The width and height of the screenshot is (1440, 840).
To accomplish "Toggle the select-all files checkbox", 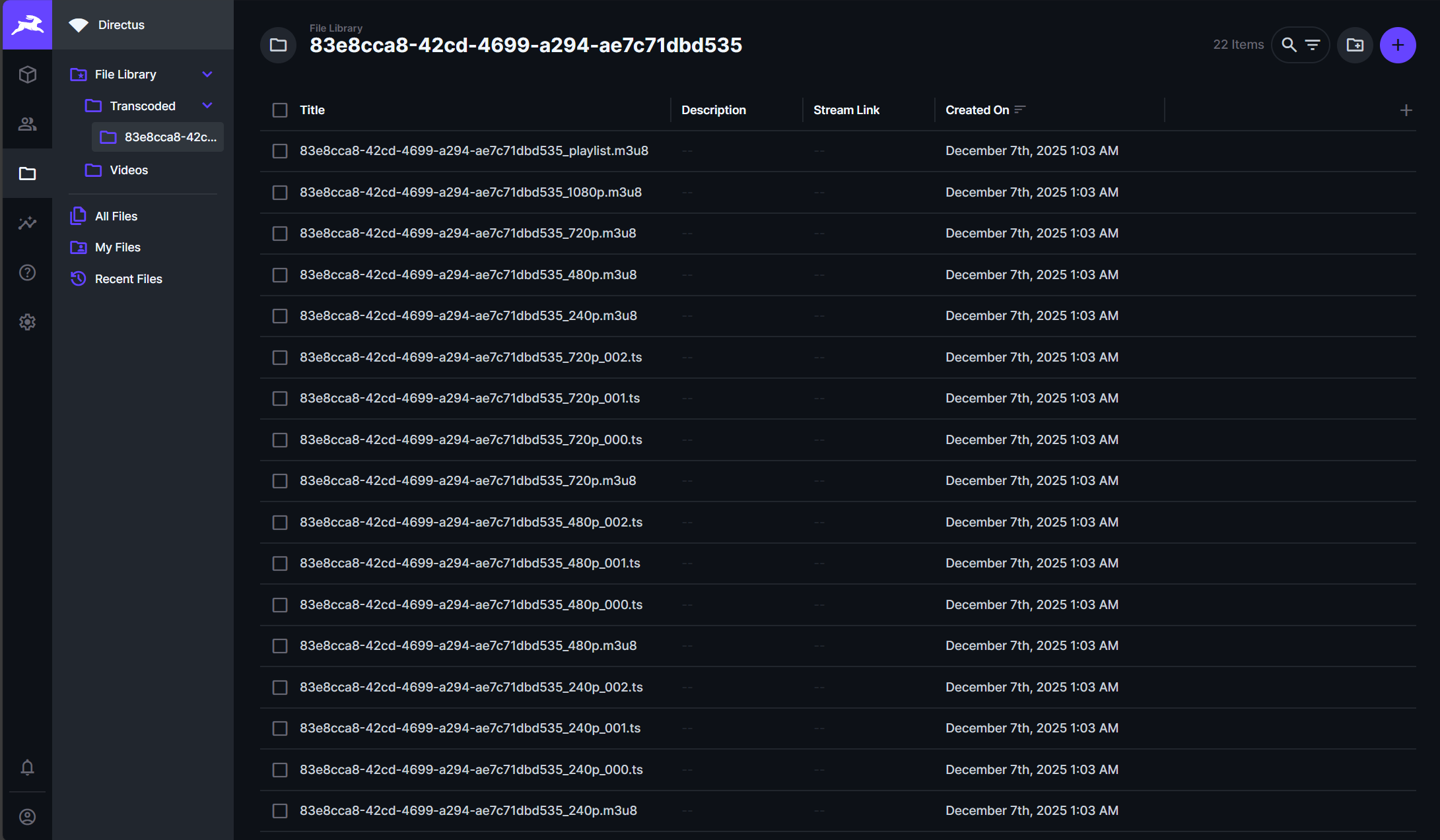I will tap(279, 110).
